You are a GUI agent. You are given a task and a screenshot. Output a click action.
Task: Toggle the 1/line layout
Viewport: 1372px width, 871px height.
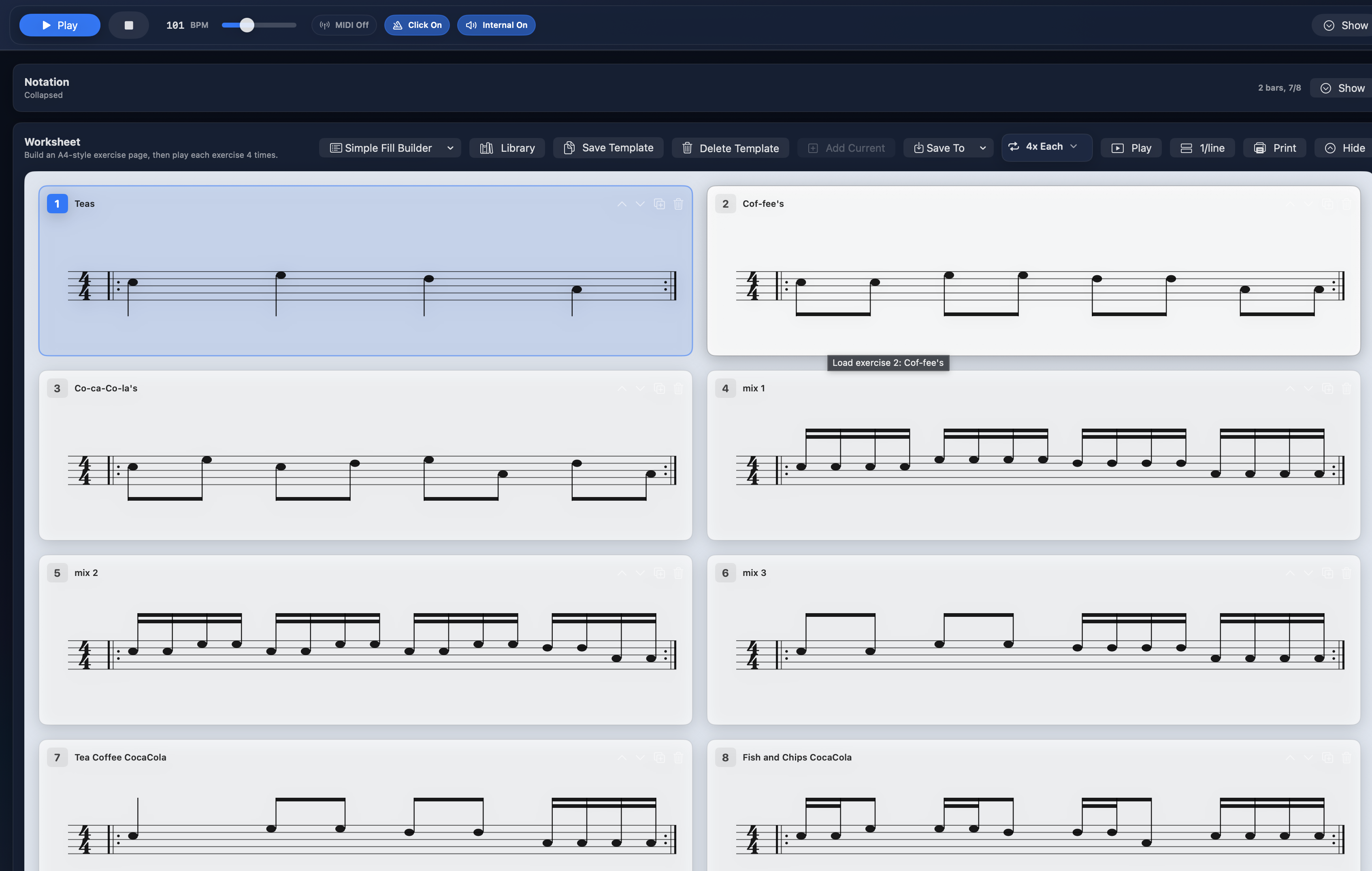(1202, 148)
